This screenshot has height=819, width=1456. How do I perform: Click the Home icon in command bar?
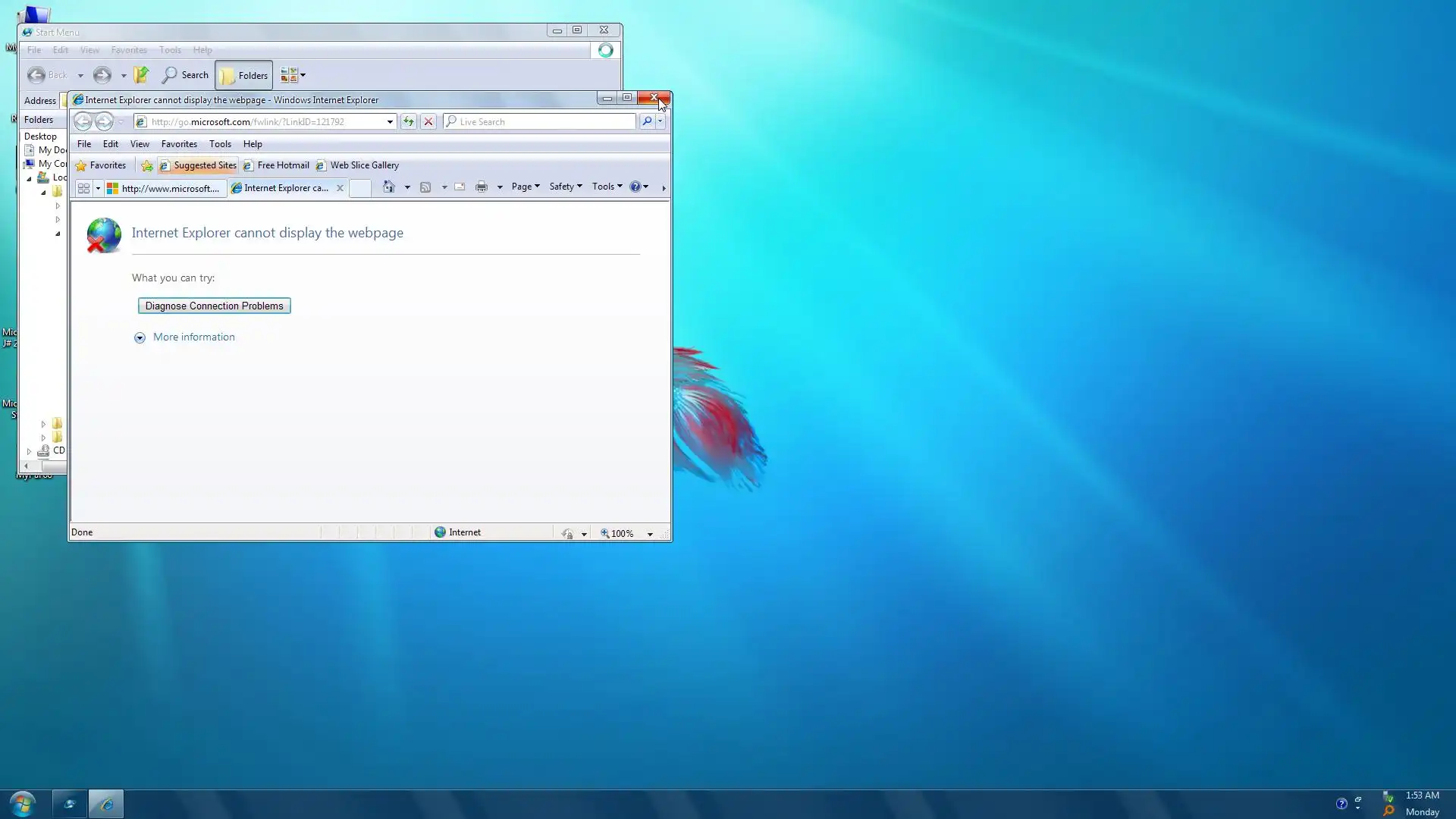[x=389, y=187]
